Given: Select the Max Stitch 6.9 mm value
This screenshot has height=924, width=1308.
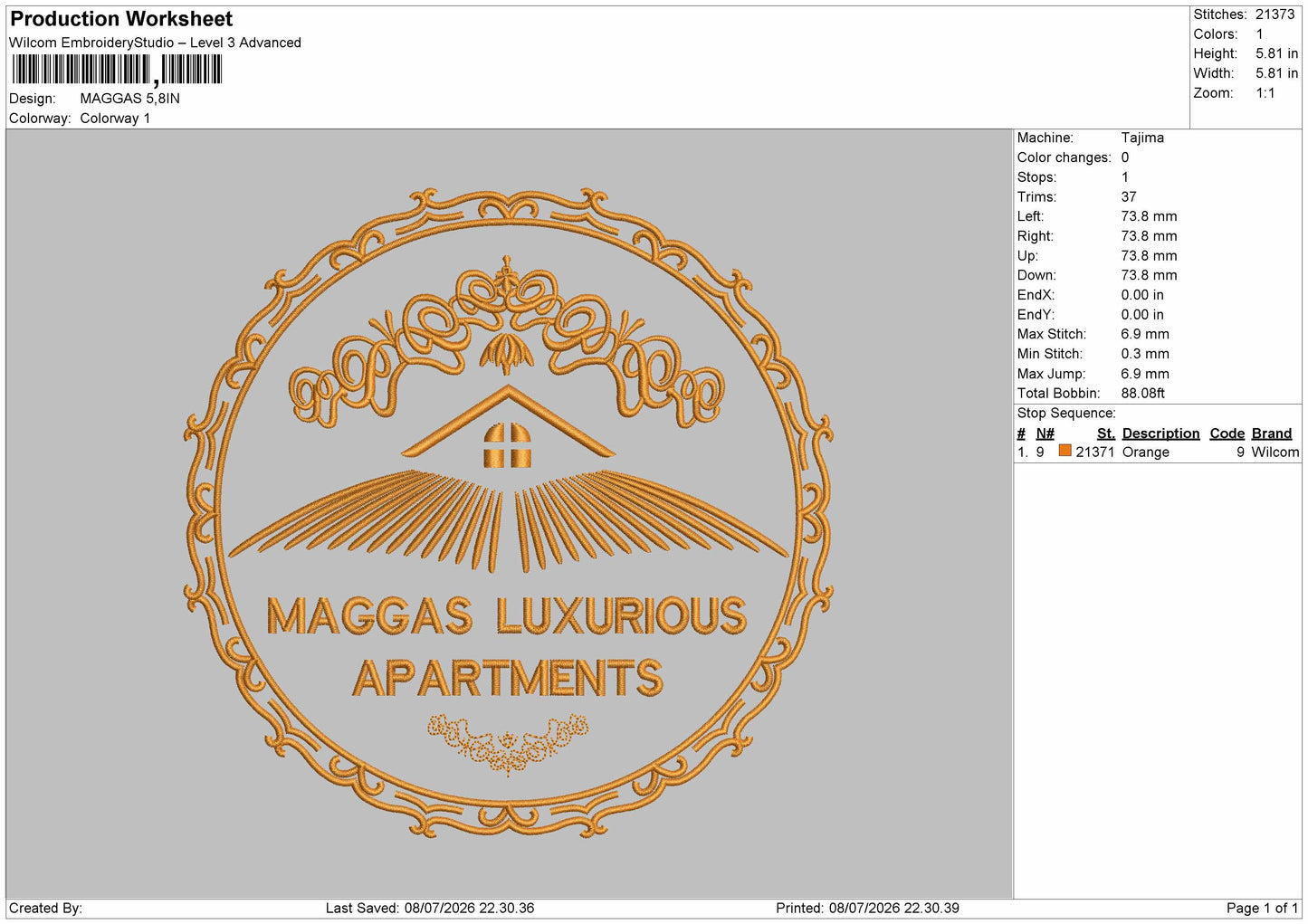Looking at the screenshot, I should tap(1145, 334).
